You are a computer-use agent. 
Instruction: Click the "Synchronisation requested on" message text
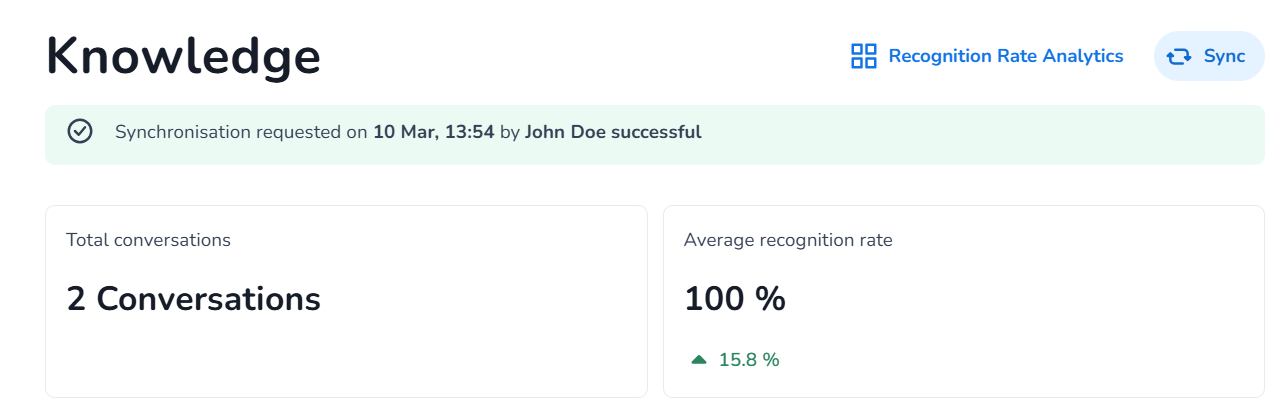point(241,132)
